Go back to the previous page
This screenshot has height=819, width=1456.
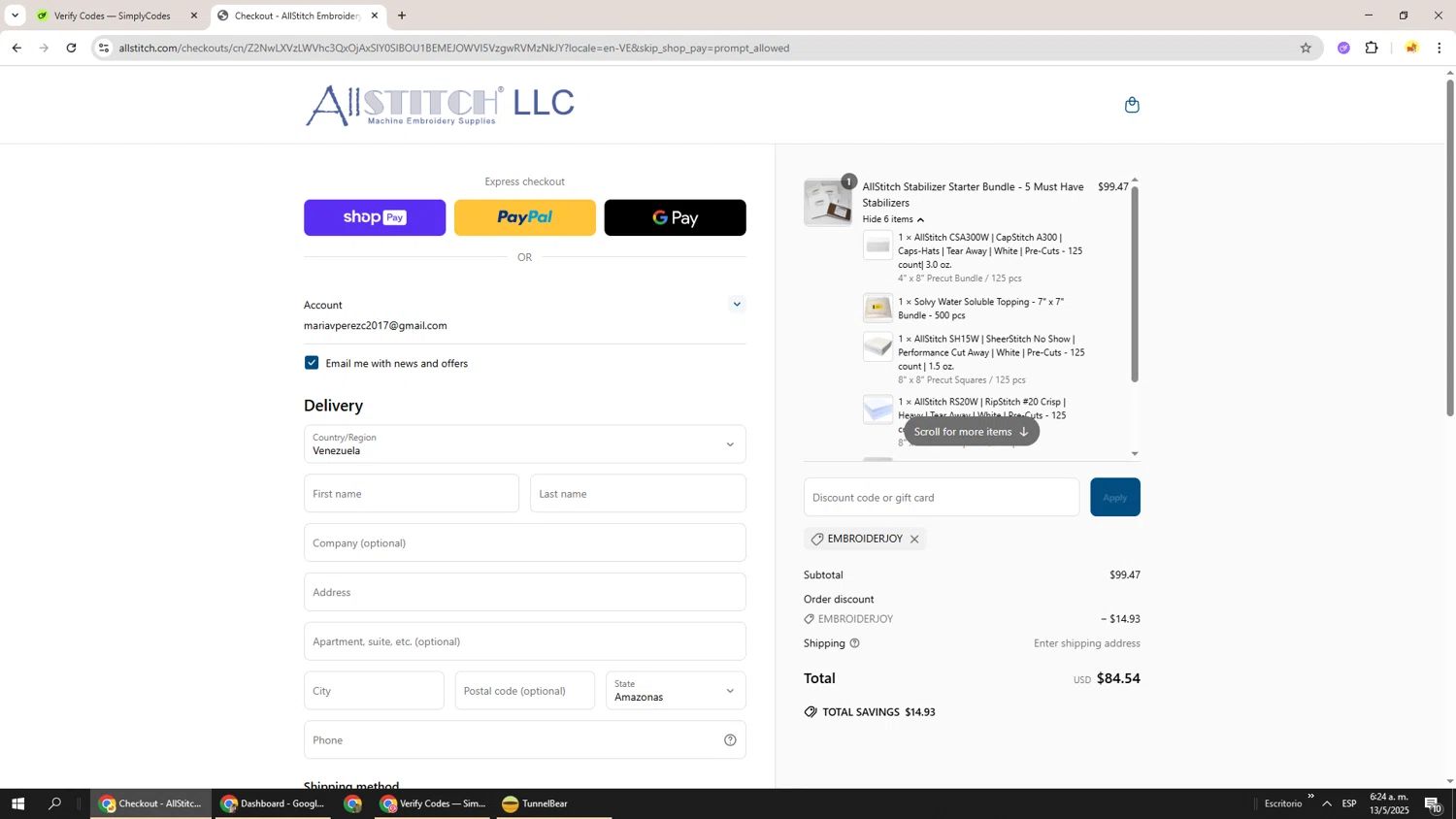[17, 48]
